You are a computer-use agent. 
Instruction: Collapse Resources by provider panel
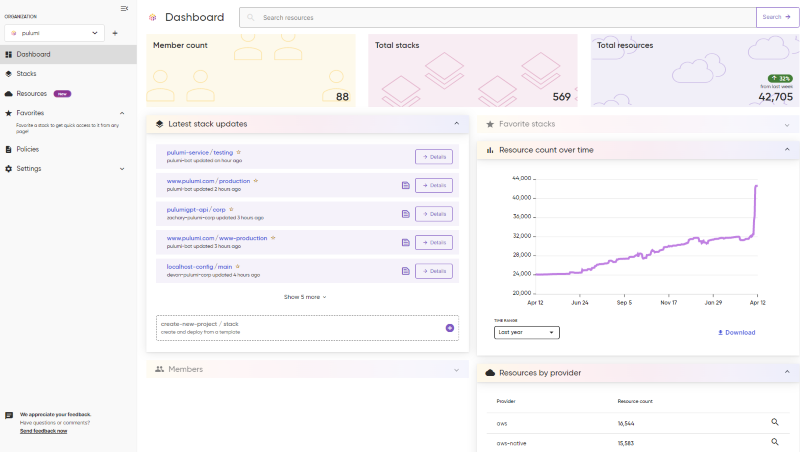[x=787, y=372]
